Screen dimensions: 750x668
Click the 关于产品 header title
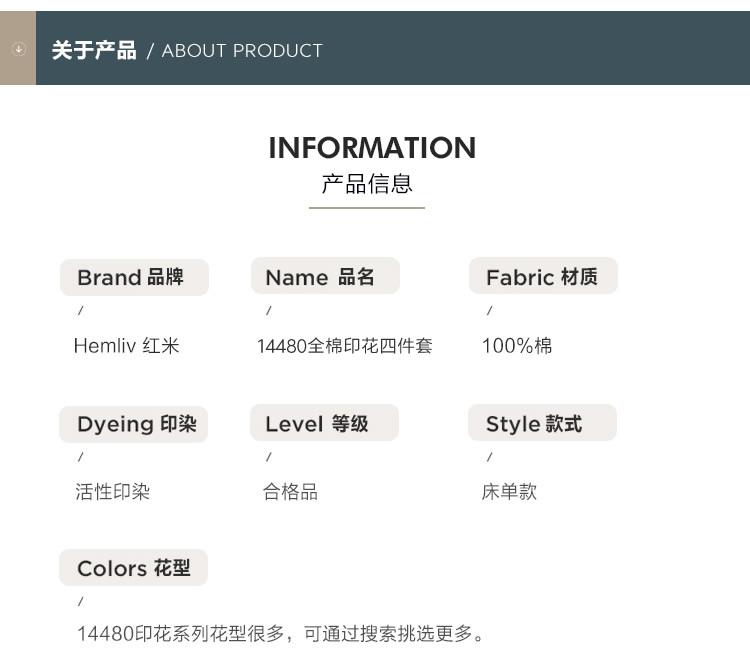point(94,50)
